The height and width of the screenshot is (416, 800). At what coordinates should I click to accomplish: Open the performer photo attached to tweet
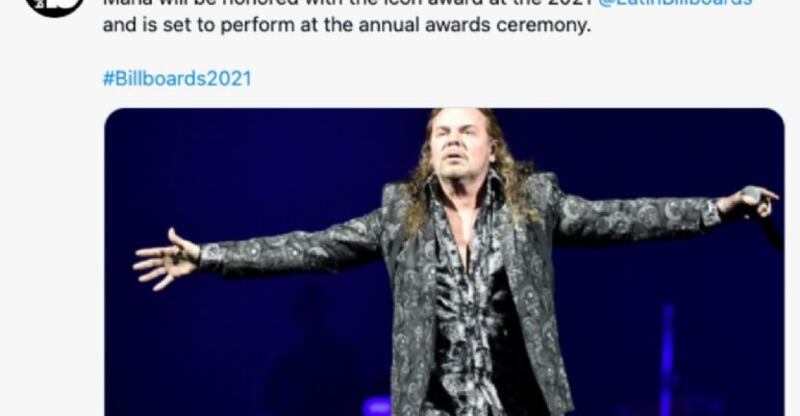(444, 262)
